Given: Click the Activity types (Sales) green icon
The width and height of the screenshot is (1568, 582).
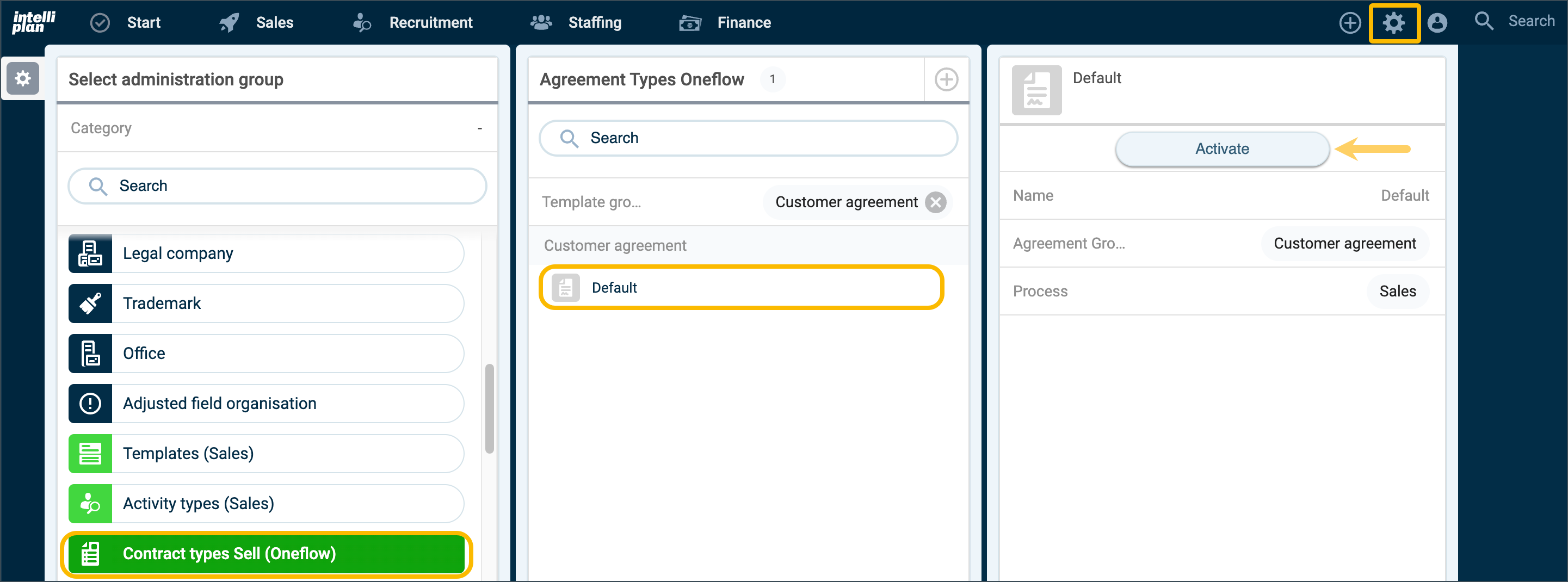Looking at the screenshot, I should (x=90, y=503).
